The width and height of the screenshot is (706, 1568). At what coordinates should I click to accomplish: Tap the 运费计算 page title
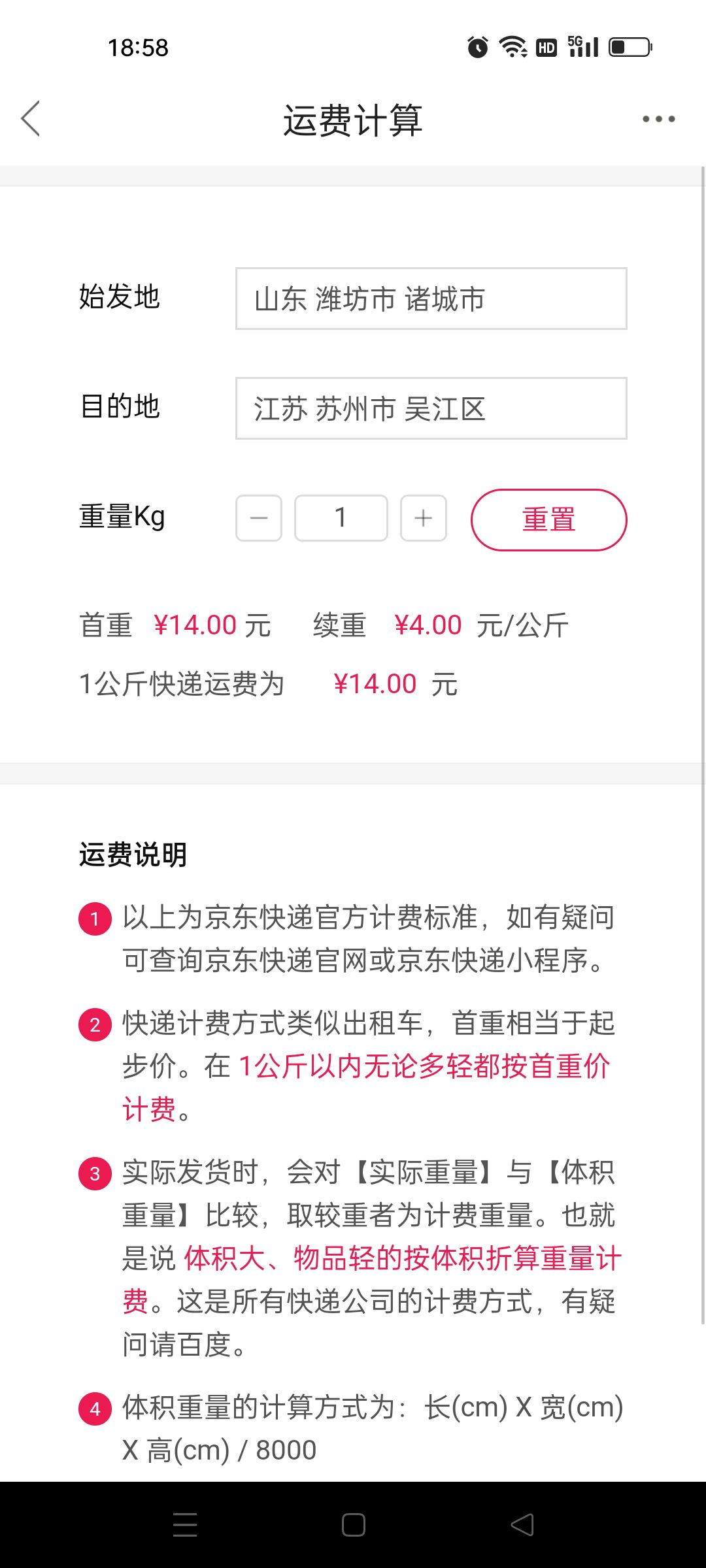pos(353,120)
